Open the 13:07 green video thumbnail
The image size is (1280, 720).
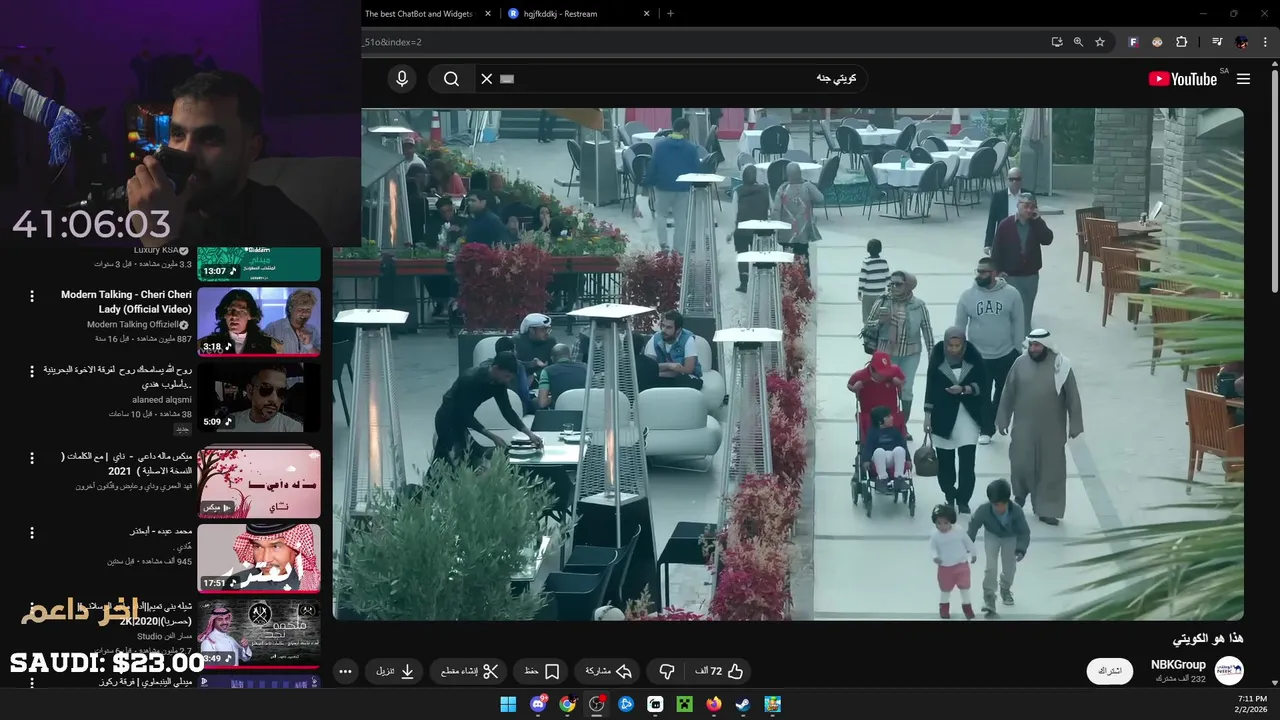pos(259,264)
